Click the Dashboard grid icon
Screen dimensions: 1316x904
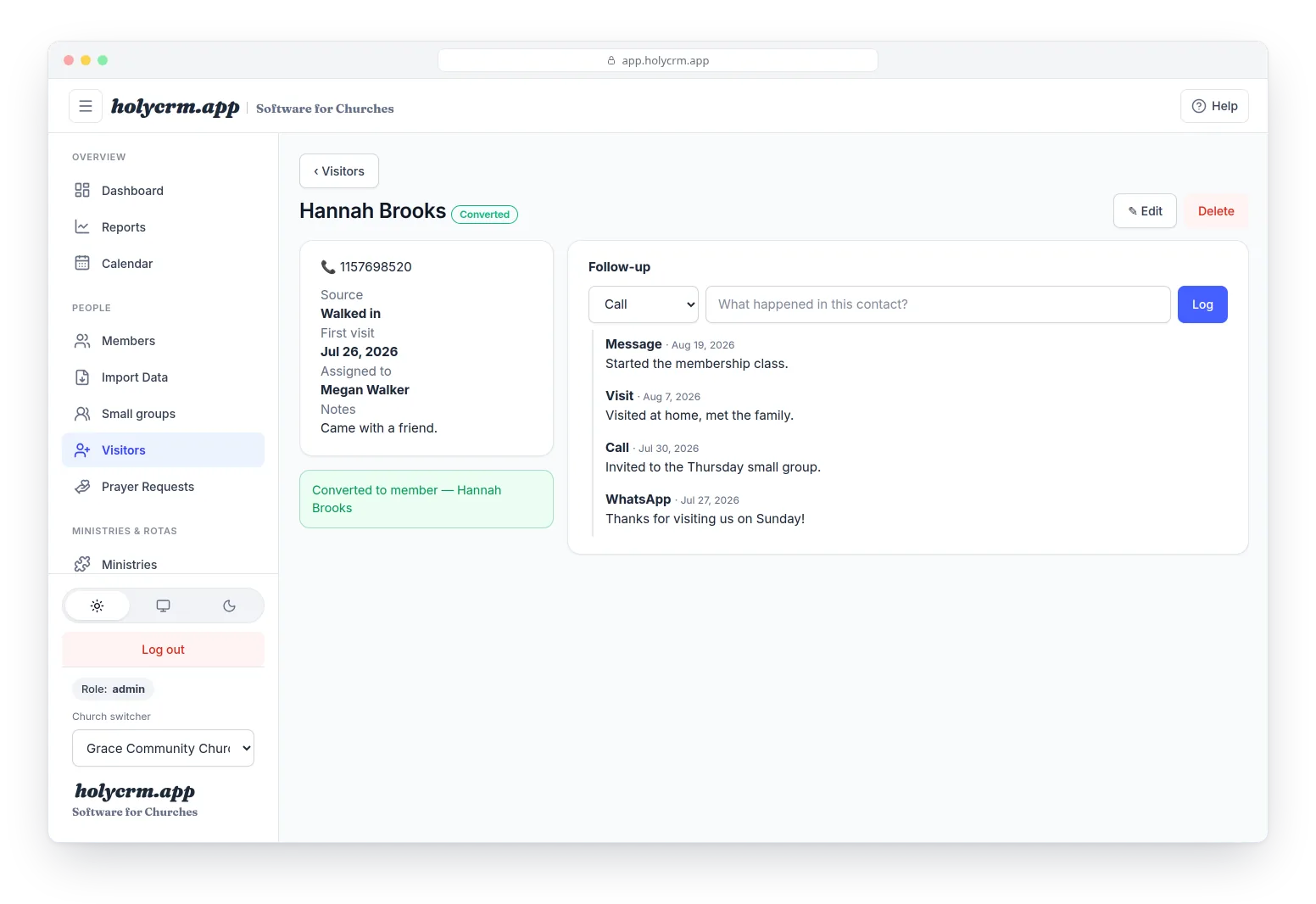[x=82, y=190]
